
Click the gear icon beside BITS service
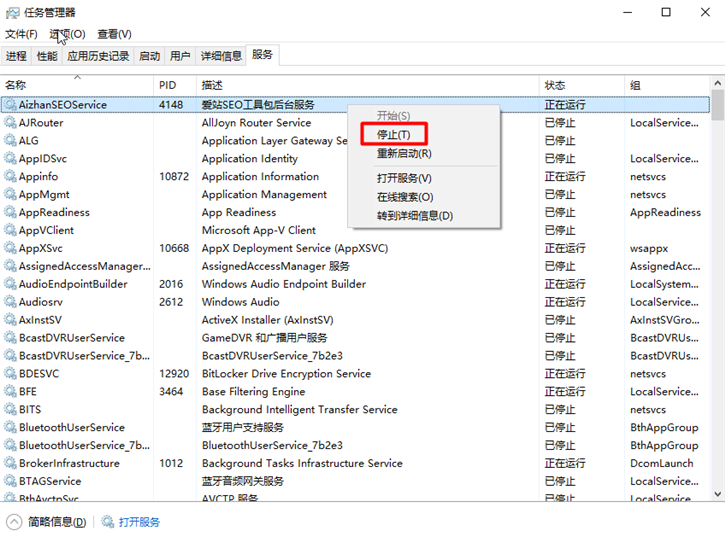pos(10,410)
